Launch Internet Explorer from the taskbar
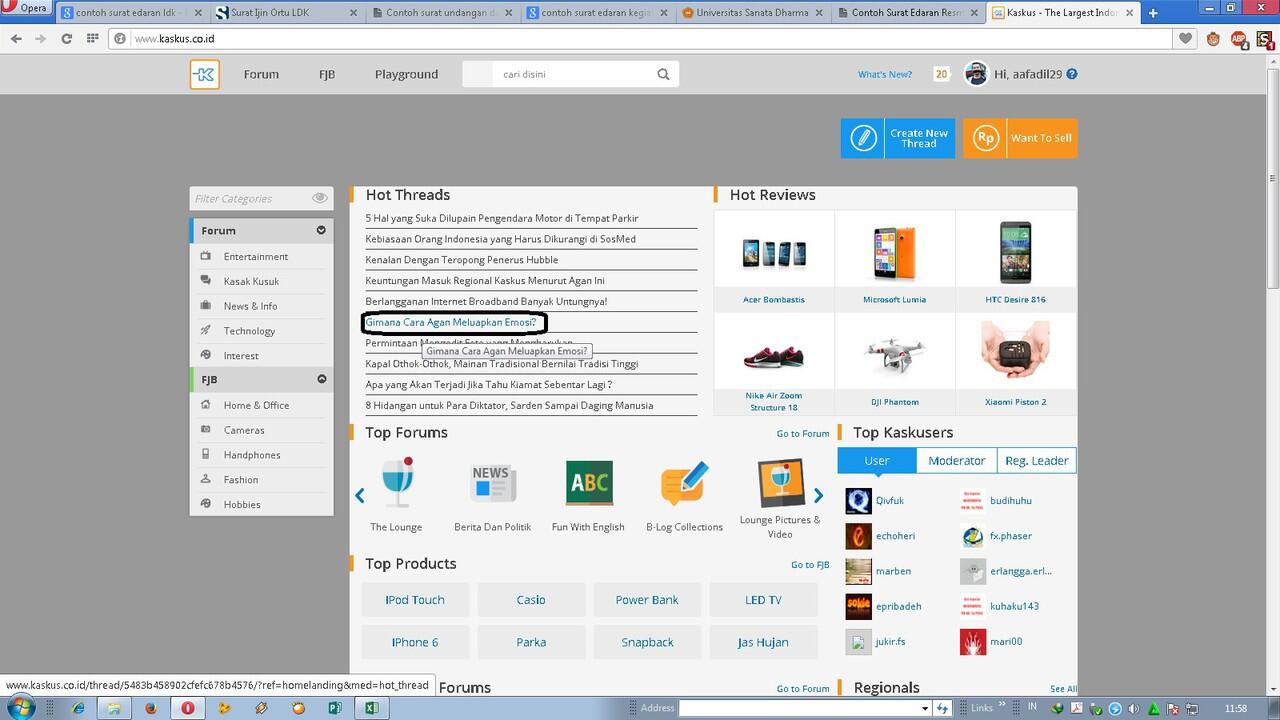Image resolution: width=1280 pixels, height=720 pixels. click(x=78, y=708)
